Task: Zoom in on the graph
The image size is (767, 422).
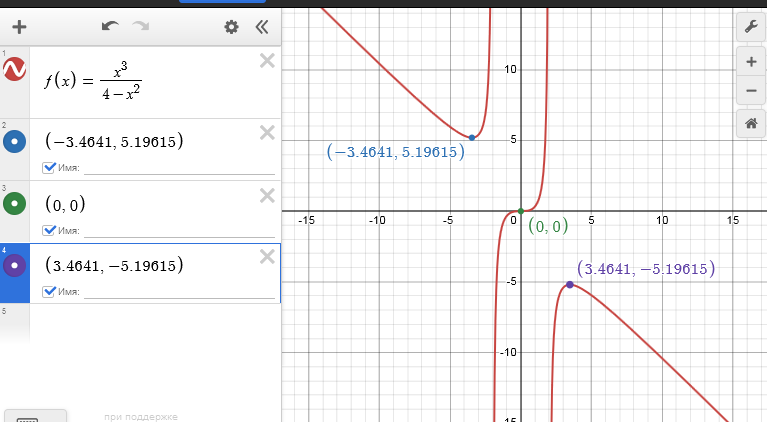Action: coord(750,62)
